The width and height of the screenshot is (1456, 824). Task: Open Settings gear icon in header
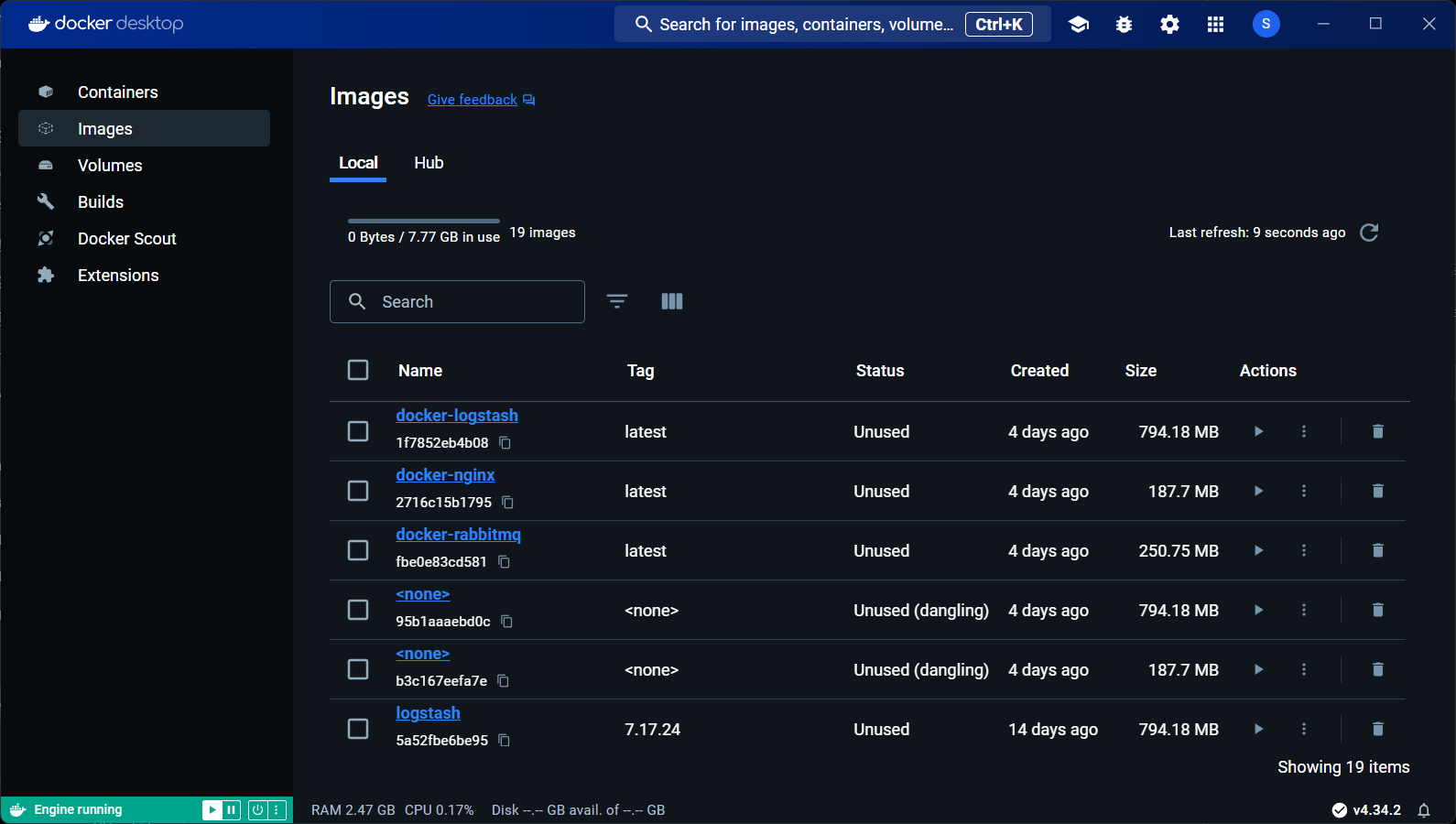[x=1169, y=25]
